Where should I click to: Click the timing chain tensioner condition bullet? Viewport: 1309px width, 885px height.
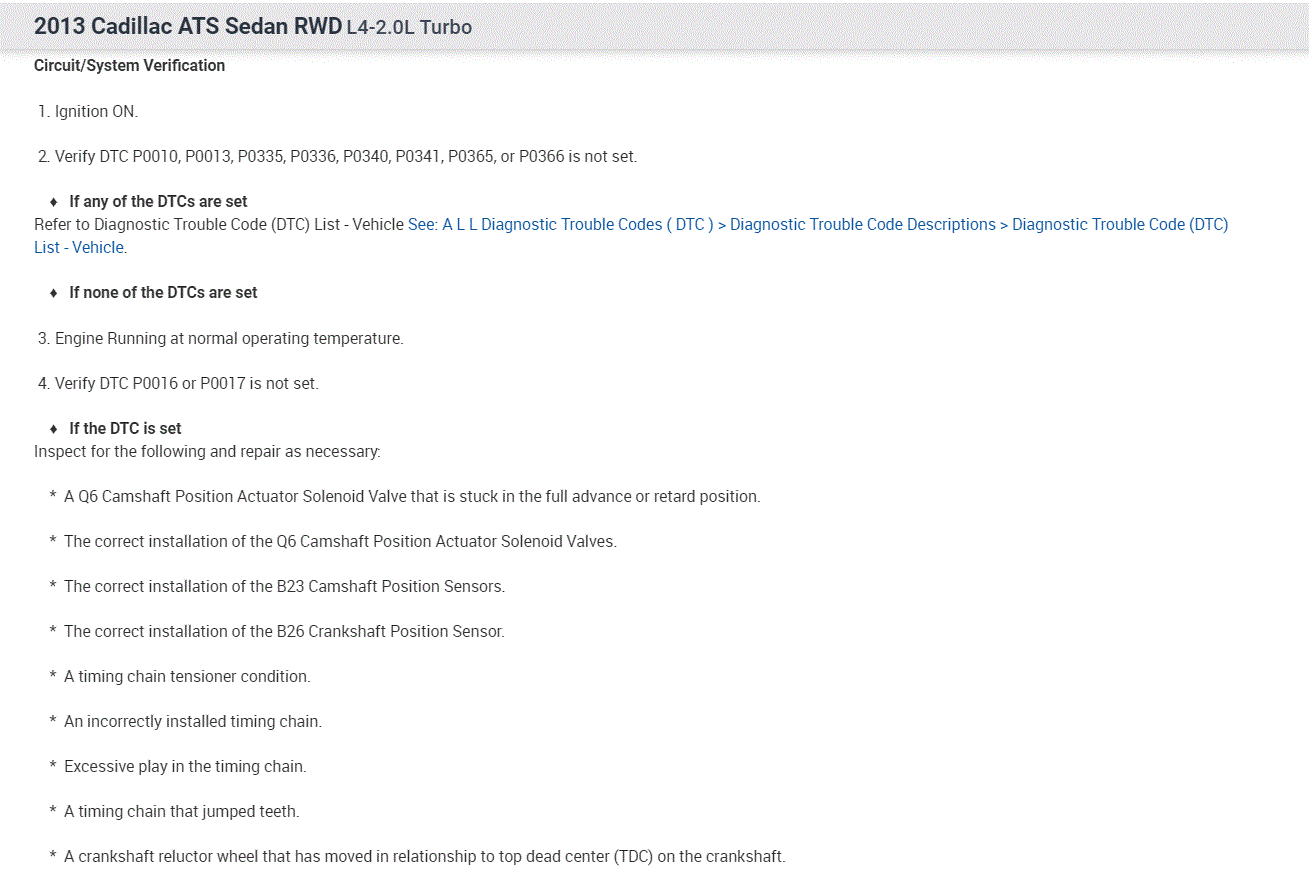[187, 677]
